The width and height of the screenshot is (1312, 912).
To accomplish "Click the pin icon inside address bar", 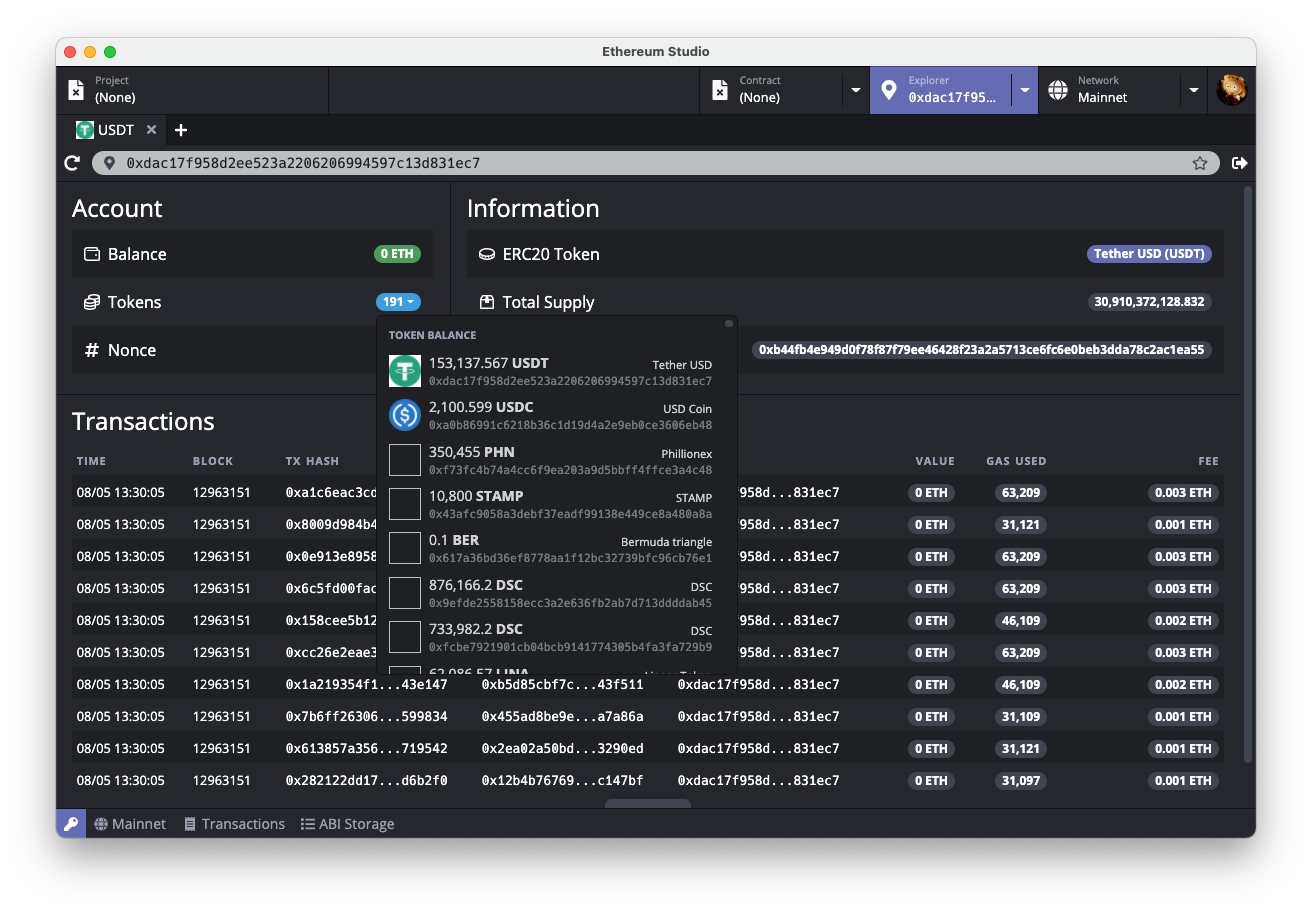I will point(110,163).
